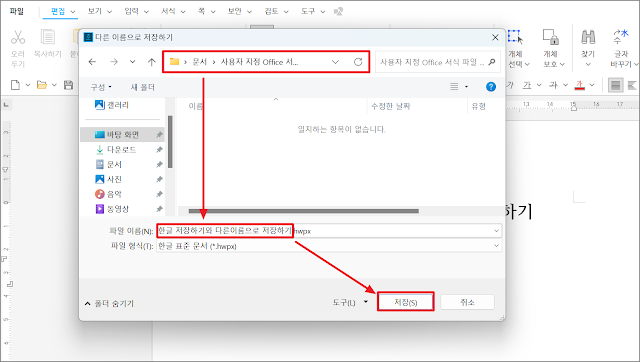Screen dimensions: 640x362
Task: Click the view layout icon in dialog
Action: tap(454, 87)
